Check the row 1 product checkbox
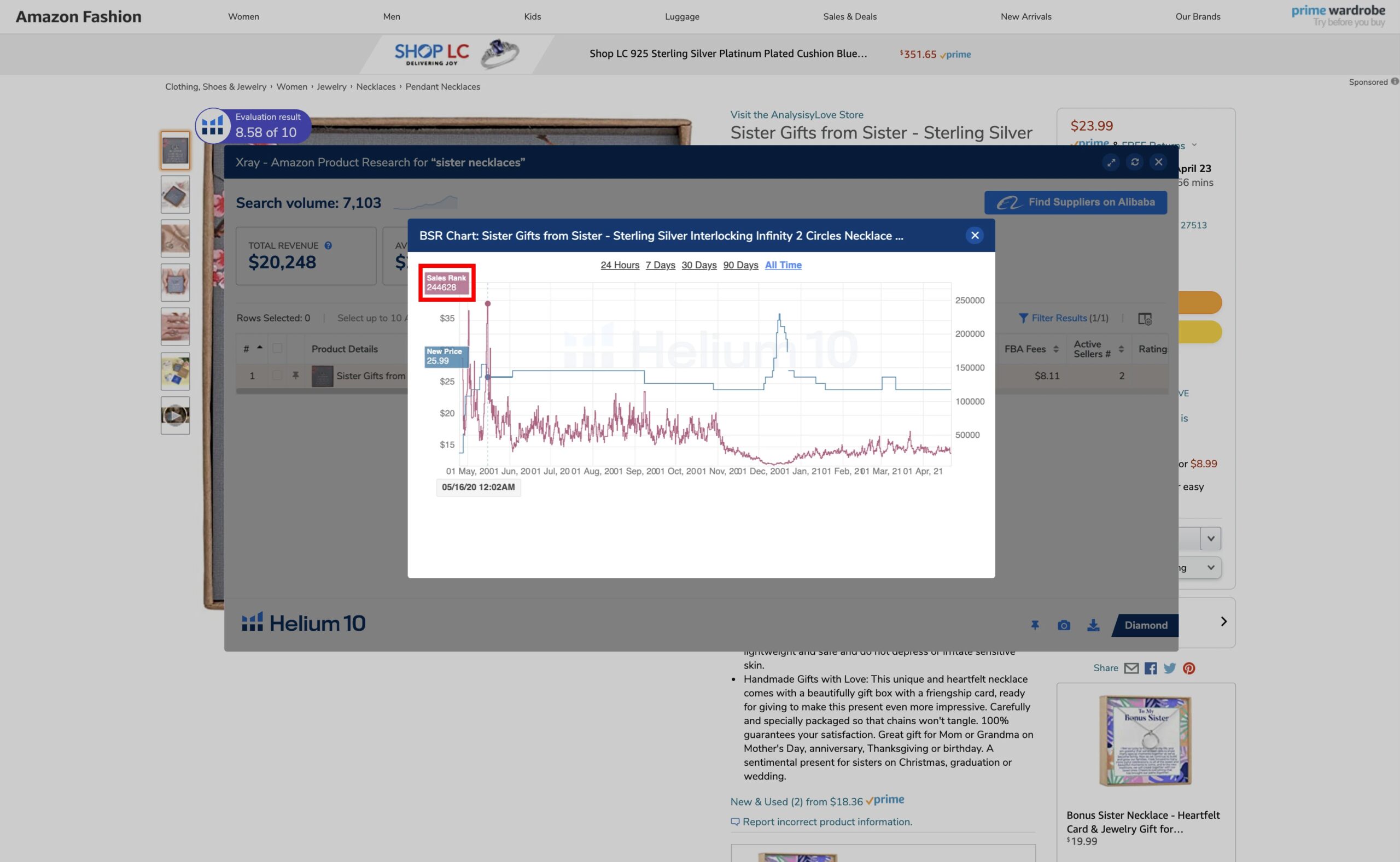1400x862 pixels. click(277, 376)
